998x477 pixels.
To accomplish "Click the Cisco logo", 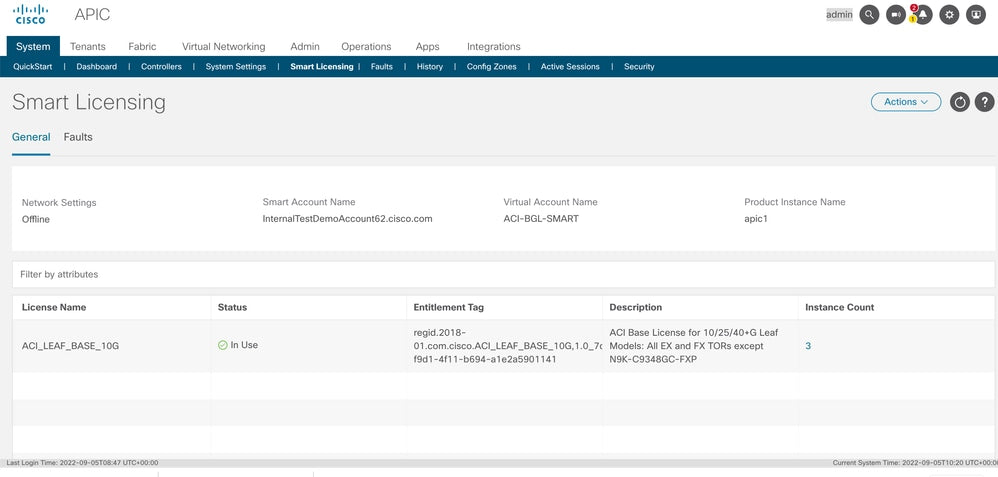I will pos(30,14).
